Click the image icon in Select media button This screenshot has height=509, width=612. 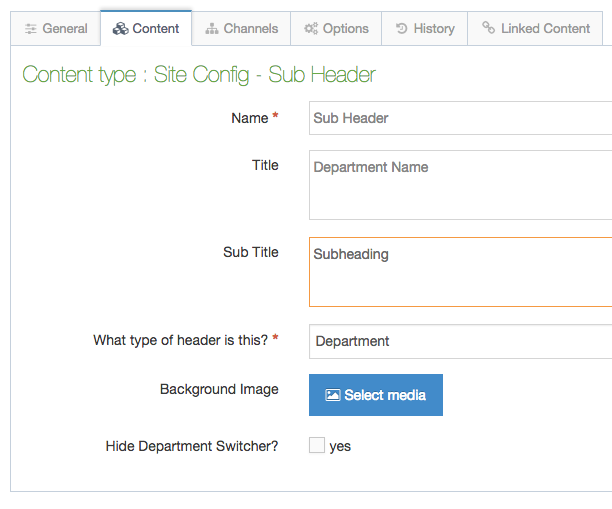[333, 395]
